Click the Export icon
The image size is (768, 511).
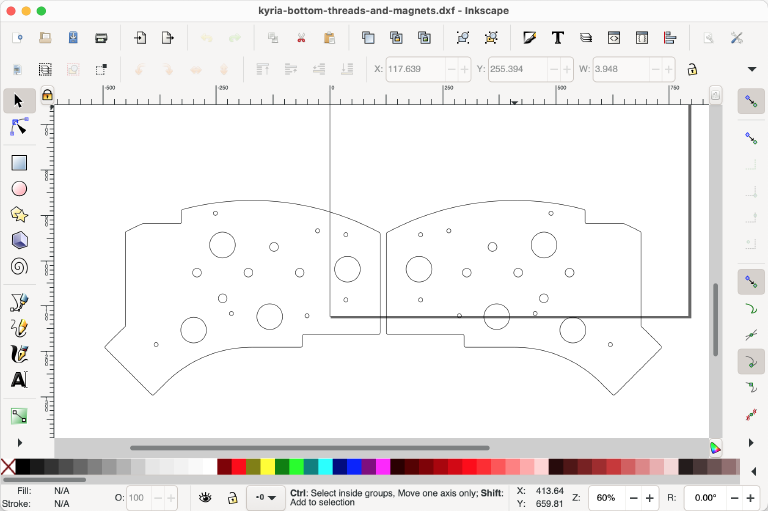point(168,38)
